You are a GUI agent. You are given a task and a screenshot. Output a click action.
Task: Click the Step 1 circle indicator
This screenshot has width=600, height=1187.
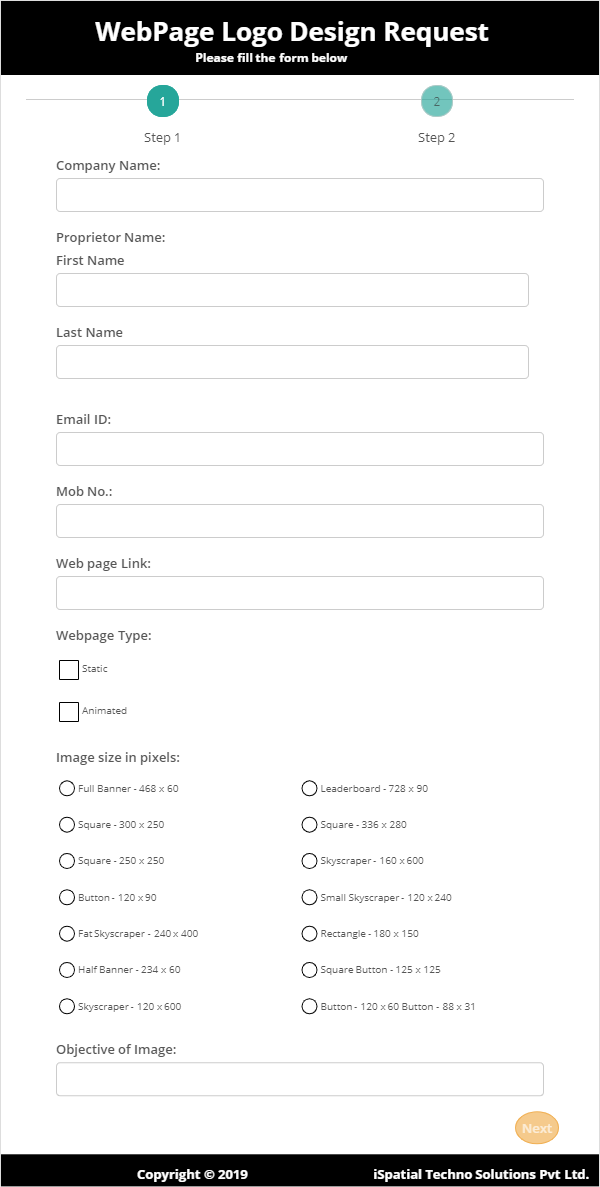pos(163,101)
